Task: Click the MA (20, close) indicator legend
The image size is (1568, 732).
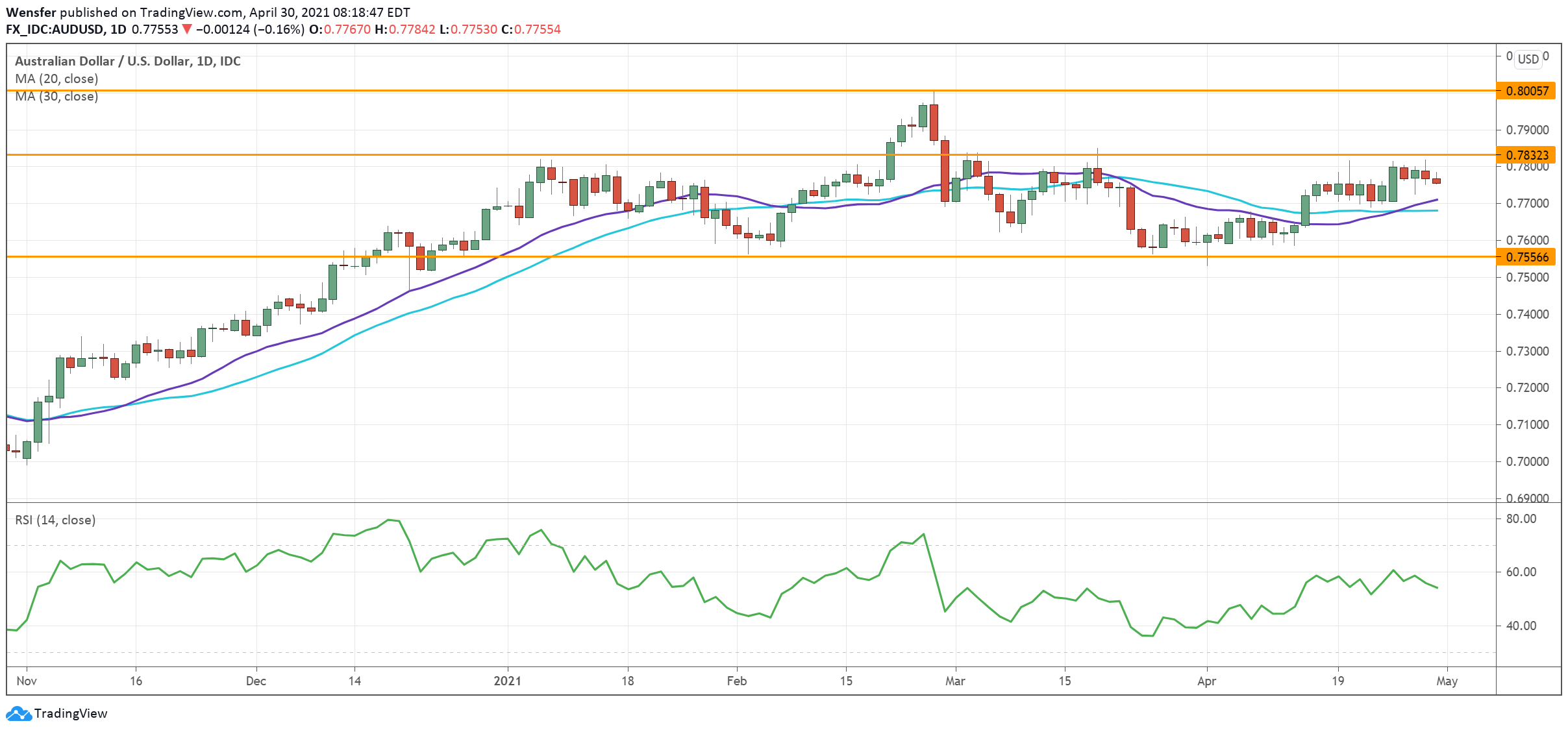Action: point(56,79)
